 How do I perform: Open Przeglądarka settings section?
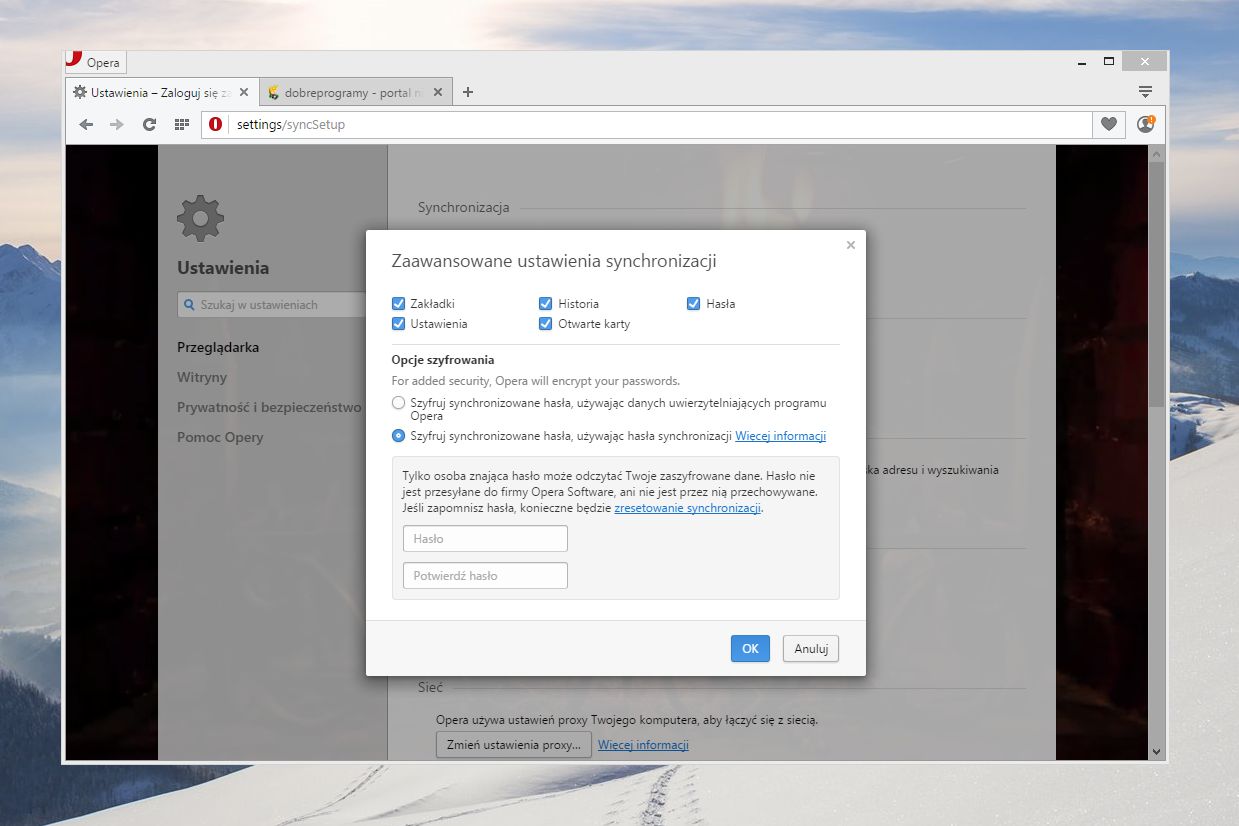218,348
